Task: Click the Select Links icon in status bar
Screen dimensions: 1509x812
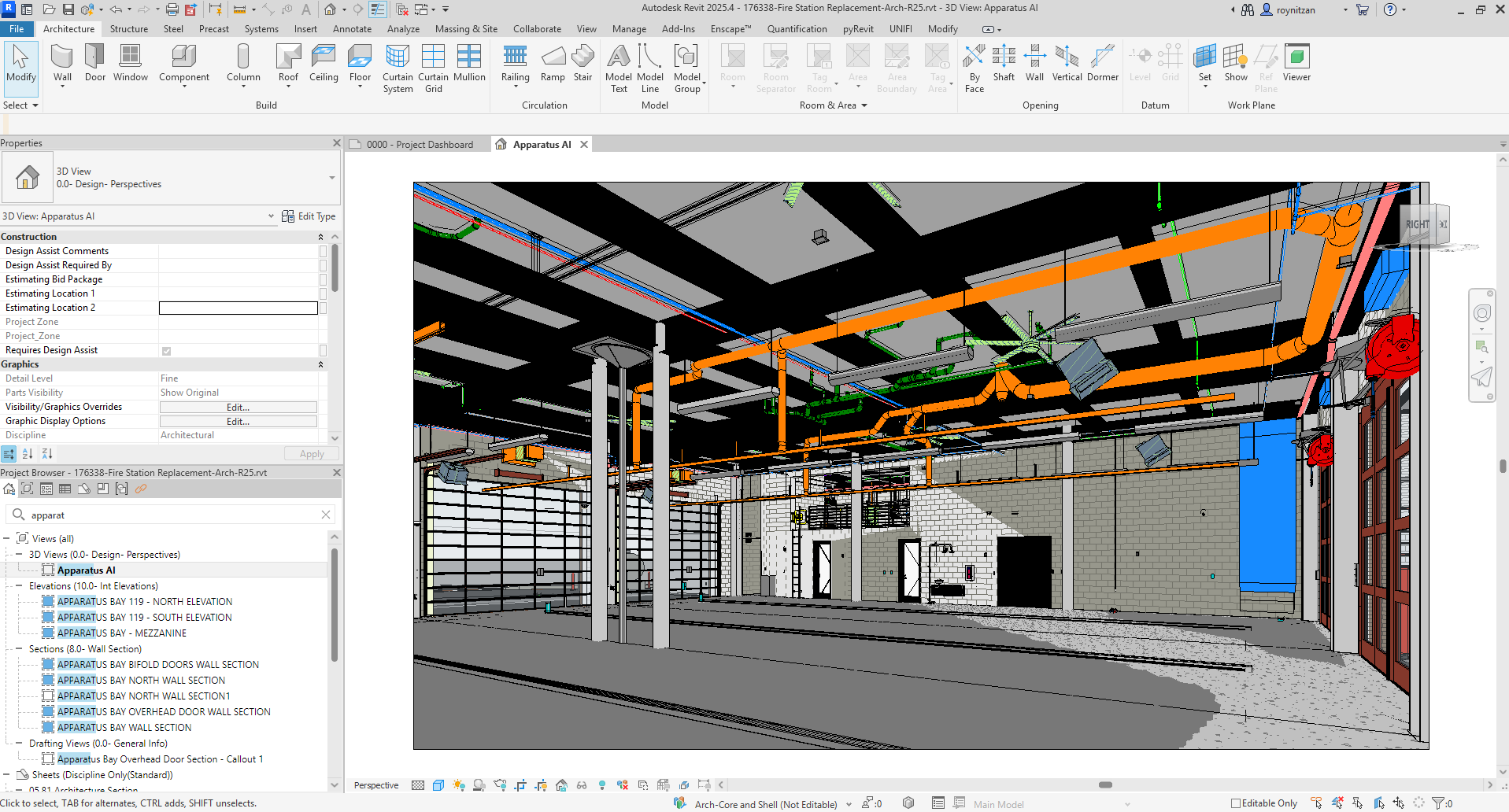Action: (1317, 803)
